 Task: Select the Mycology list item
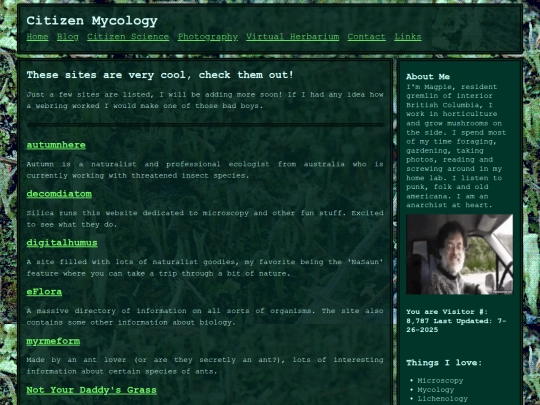click(x=436, y=390)
